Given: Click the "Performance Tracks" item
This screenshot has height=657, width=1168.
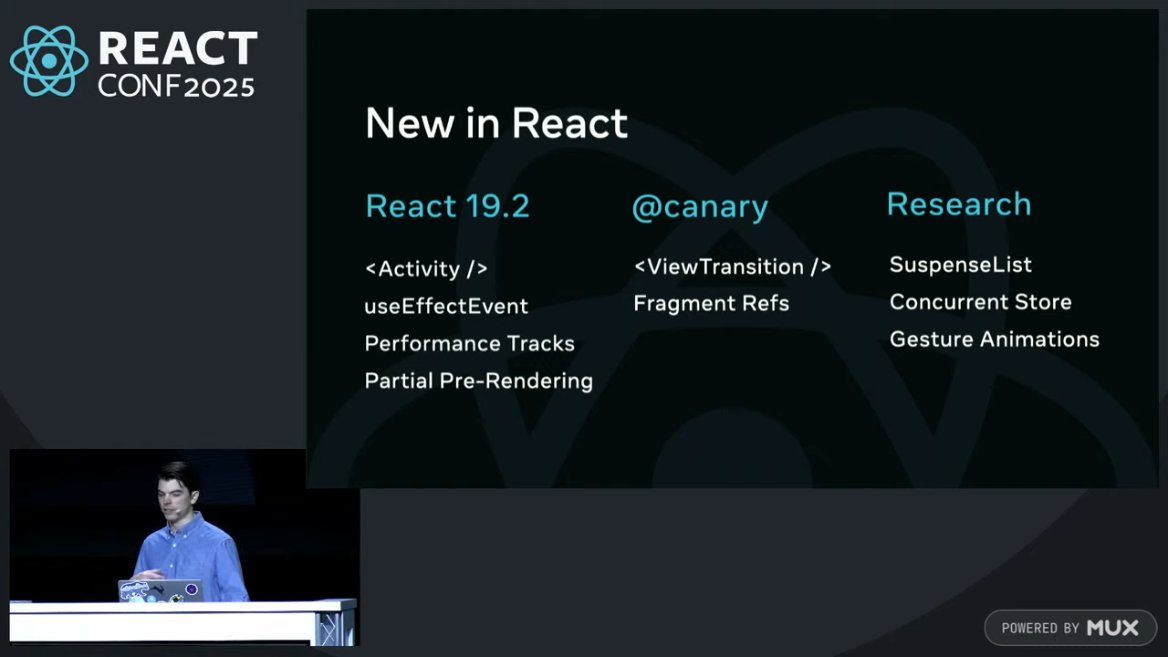Looking at the screenshot, I should [469, 343].
